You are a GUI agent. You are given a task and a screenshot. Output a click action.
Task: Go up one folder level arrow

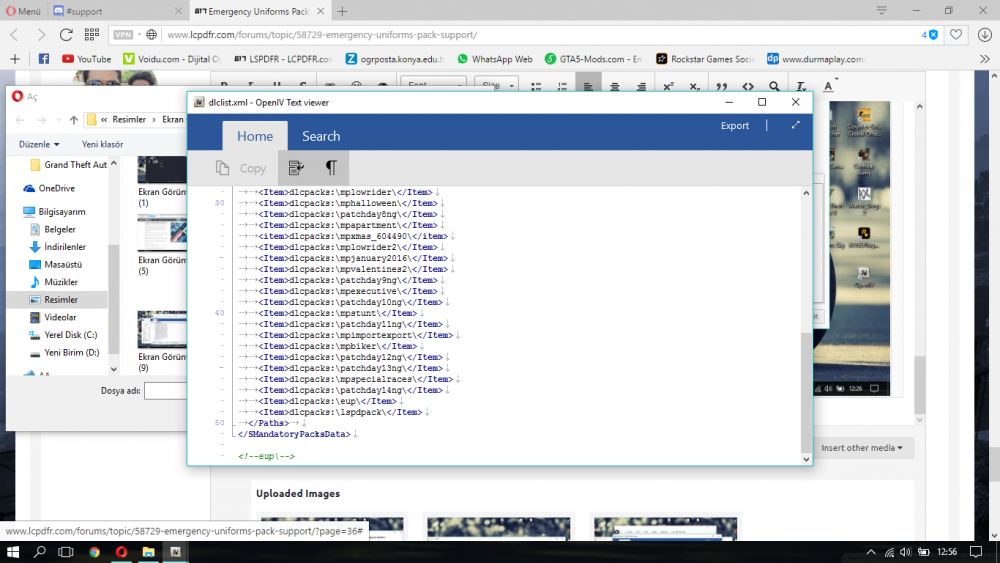click(74, 120)
